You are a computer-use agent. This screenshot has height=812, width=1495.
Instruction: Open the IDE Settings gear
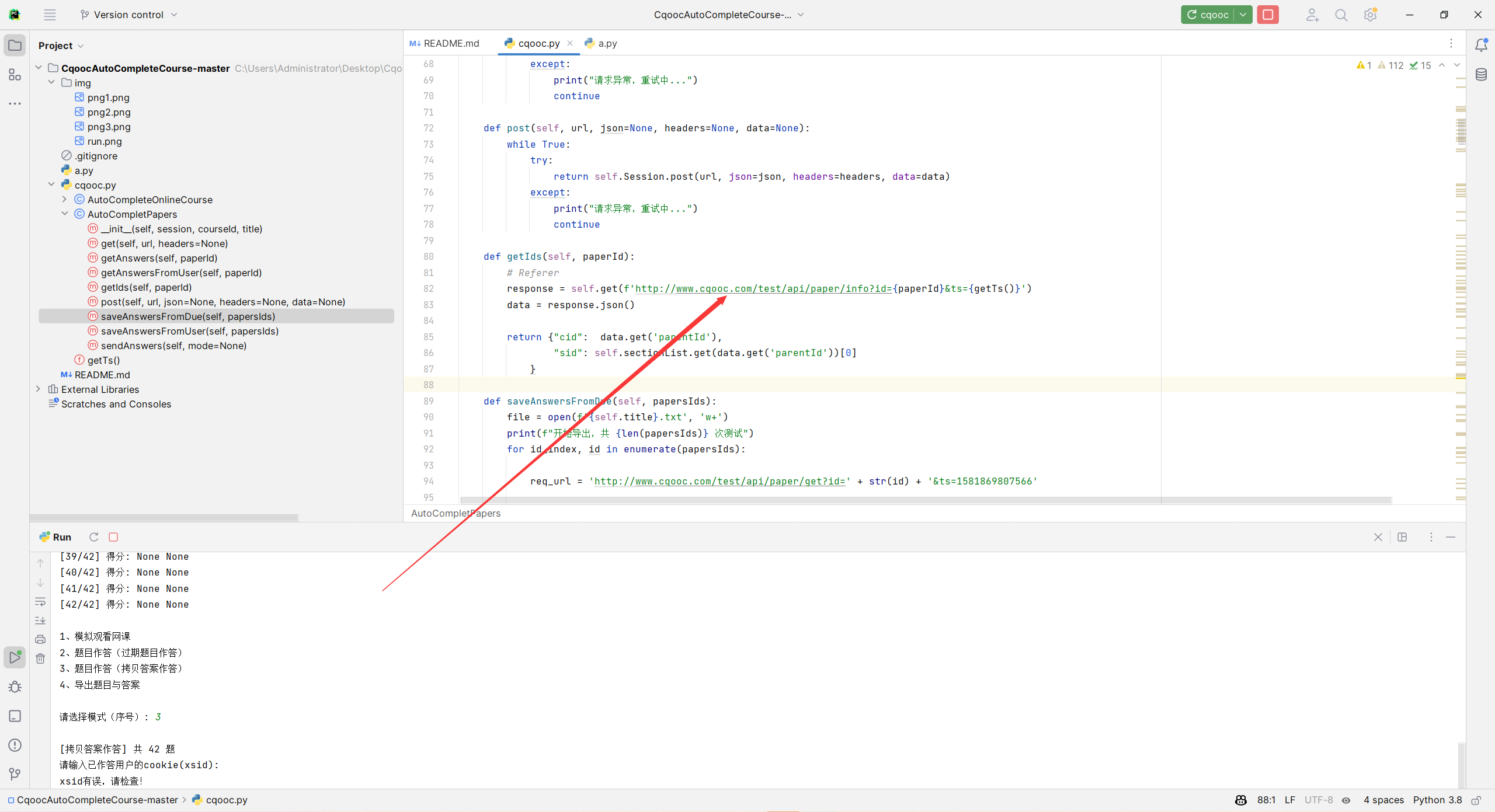point(1370,15)
